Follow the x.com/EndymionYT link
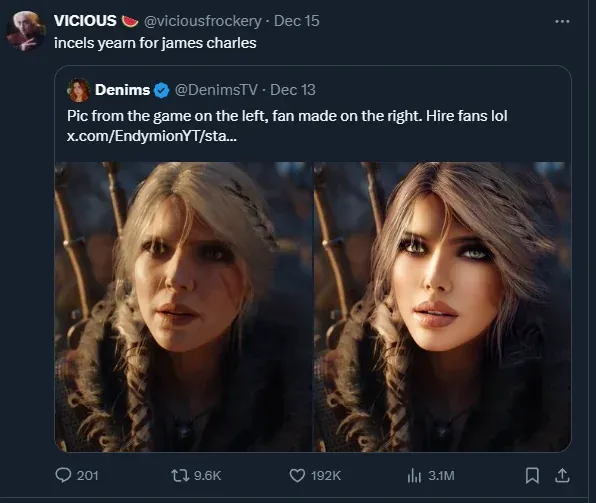Image resolution: width=596 pixels, height=503 pixels. [x=152, y=136]
